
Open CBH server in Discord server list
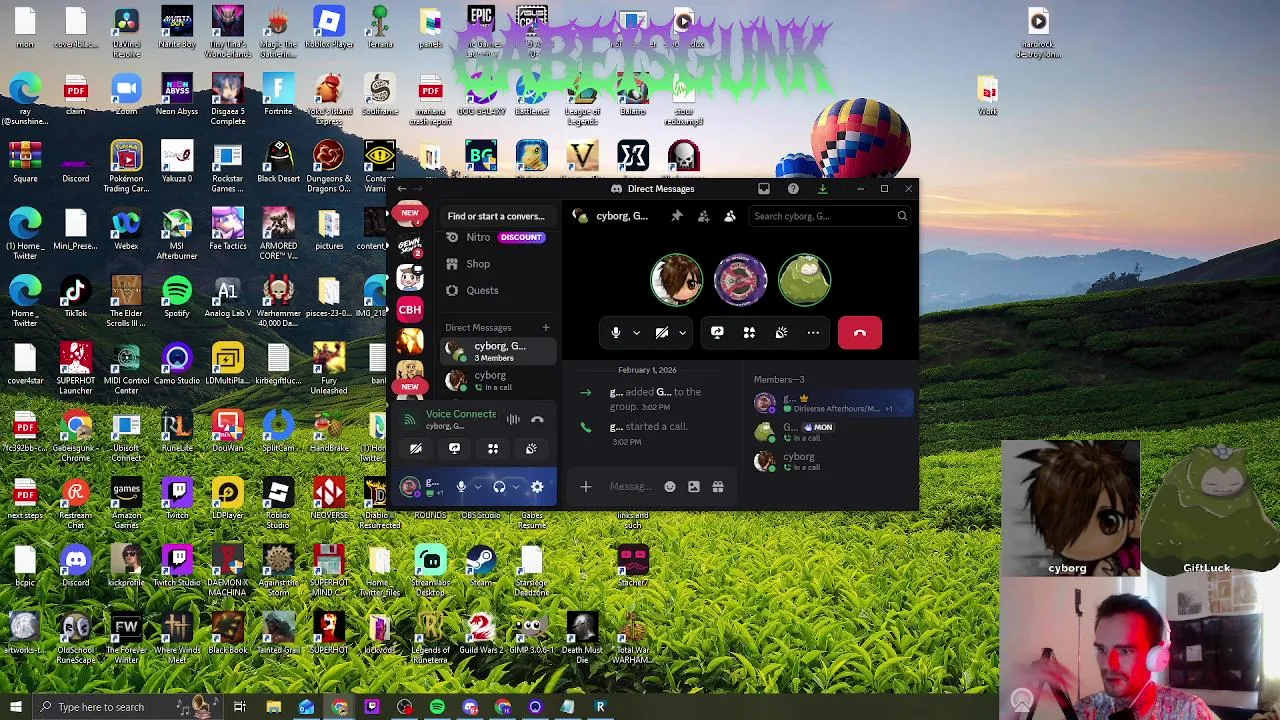pos(410,309)
